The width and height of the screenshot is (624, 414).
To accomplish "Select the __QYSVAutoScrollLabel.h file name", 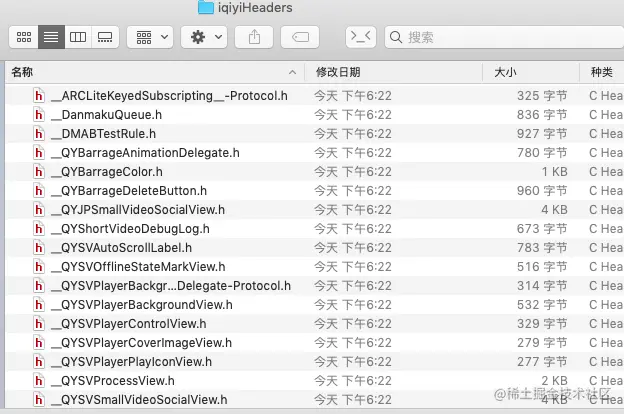I will pyautogui.click(x=121, y=248).
